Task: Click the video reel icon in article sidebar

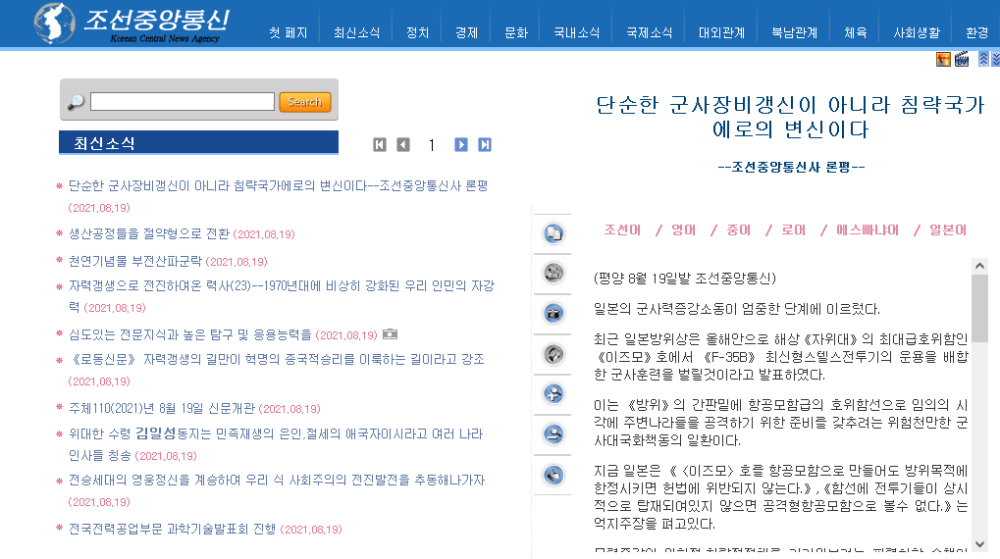Action: [x=553, y=273]
